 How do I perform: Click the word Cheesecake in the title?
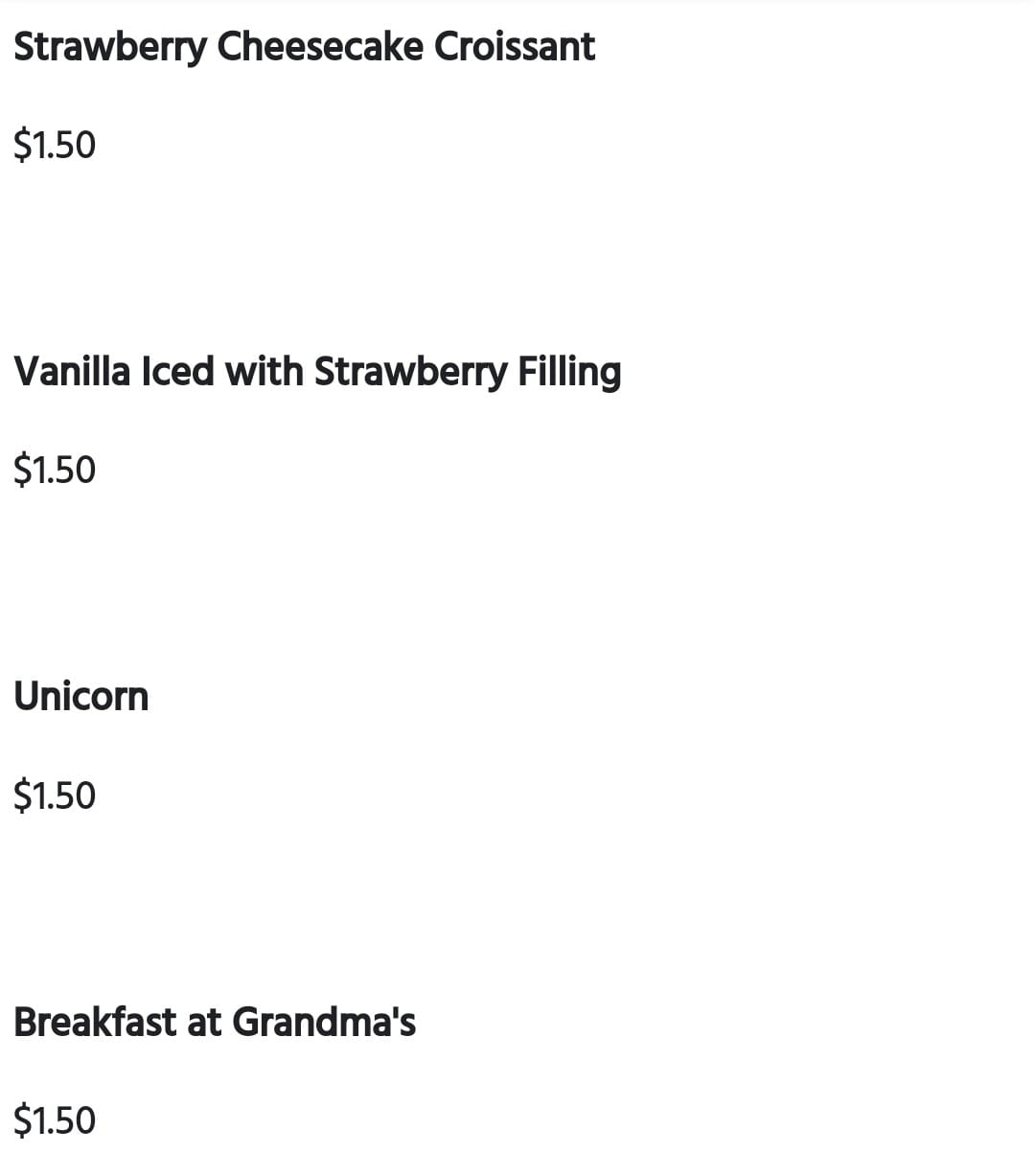pyautogui.click(x=320, y=47)
